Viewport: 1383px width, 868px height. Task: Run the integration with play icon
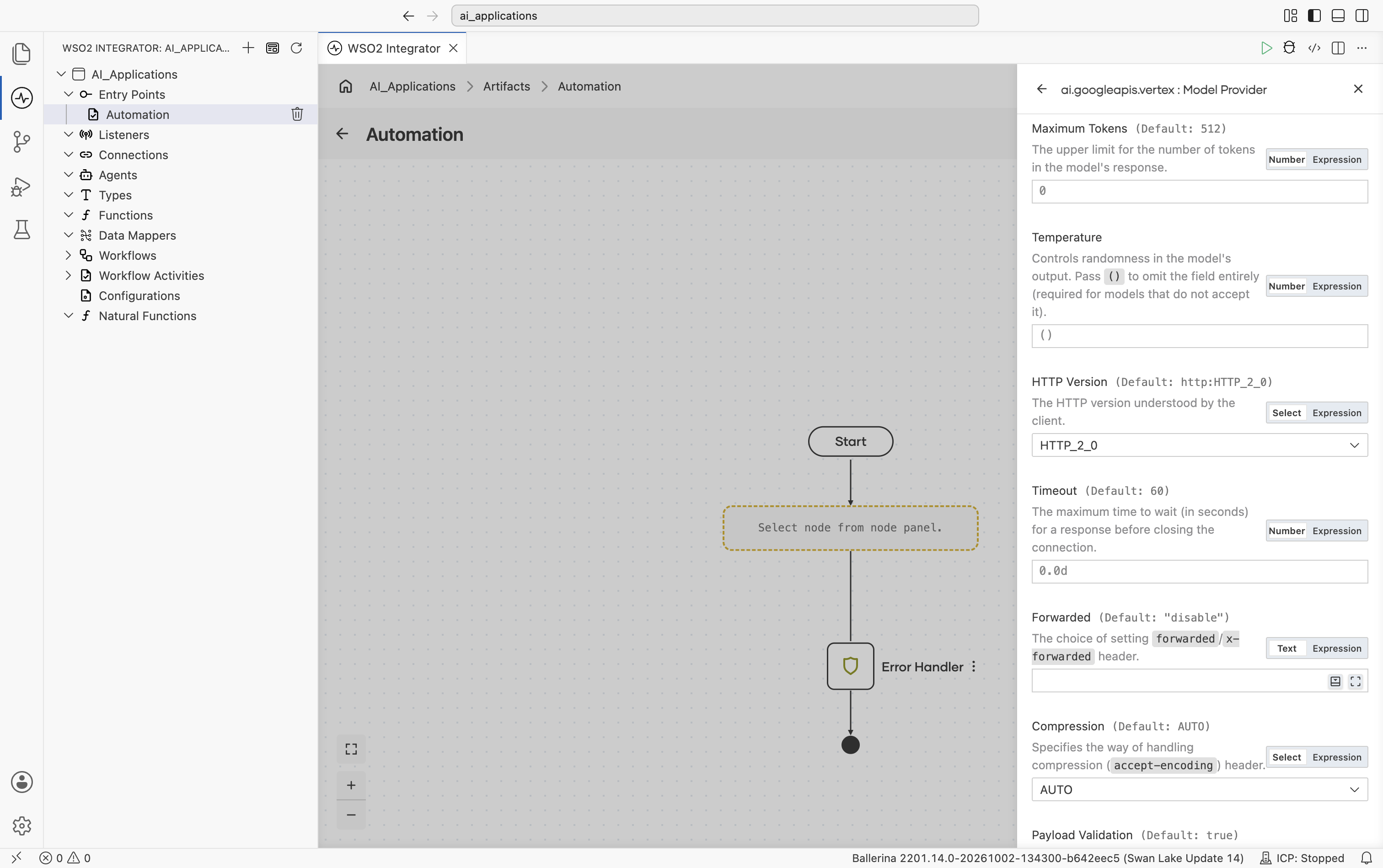click(x=1266, y=48)
